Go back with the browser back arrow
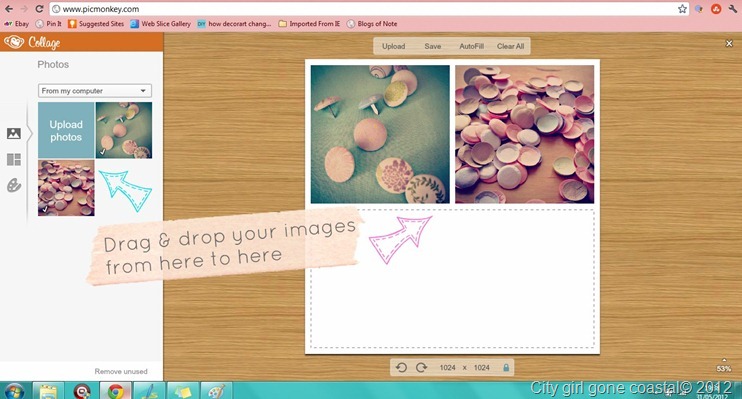 pos(9,9)
